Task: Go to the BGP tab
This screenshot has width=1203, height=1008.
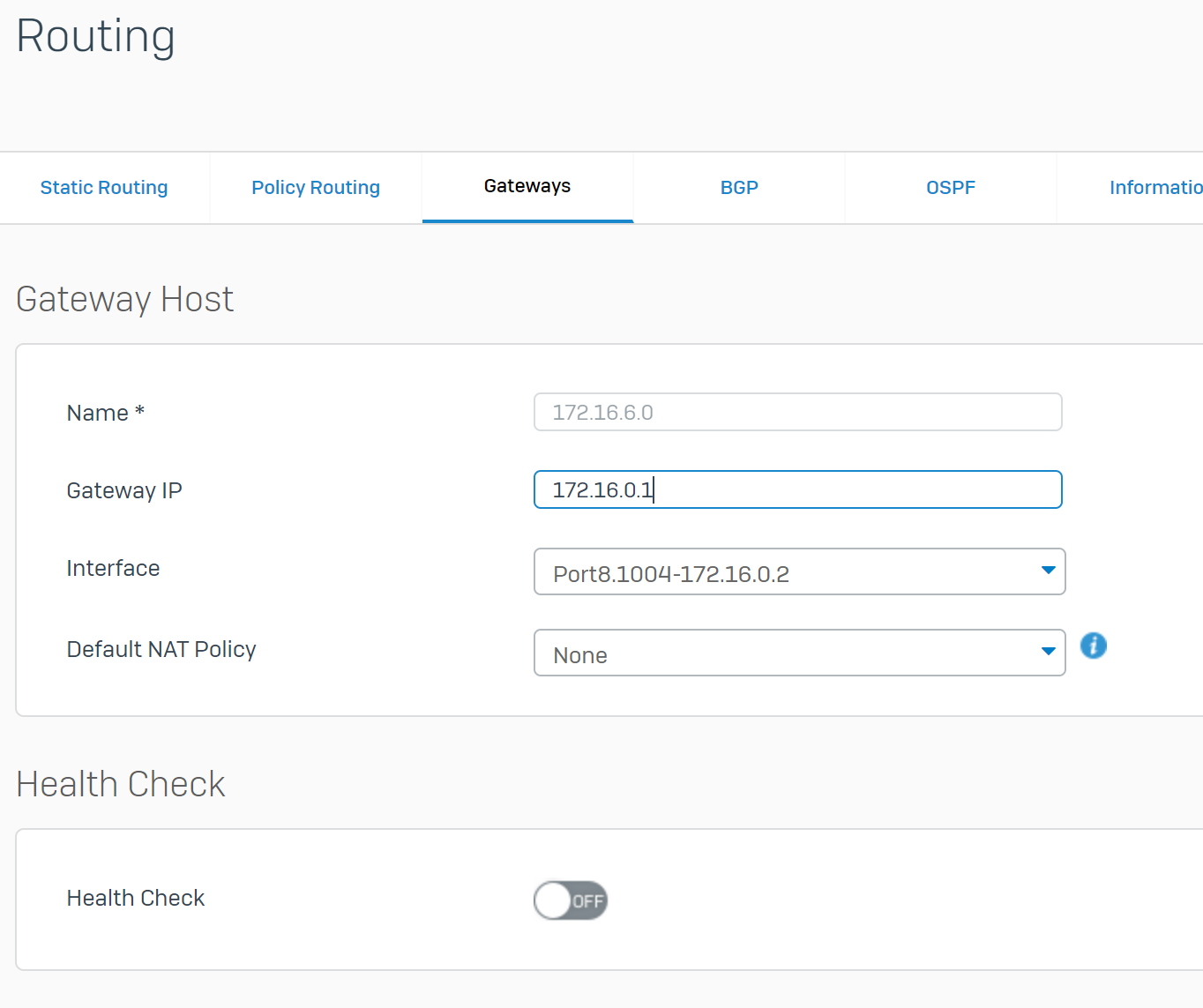Action: pyautogui.click(x=739, y=188)
